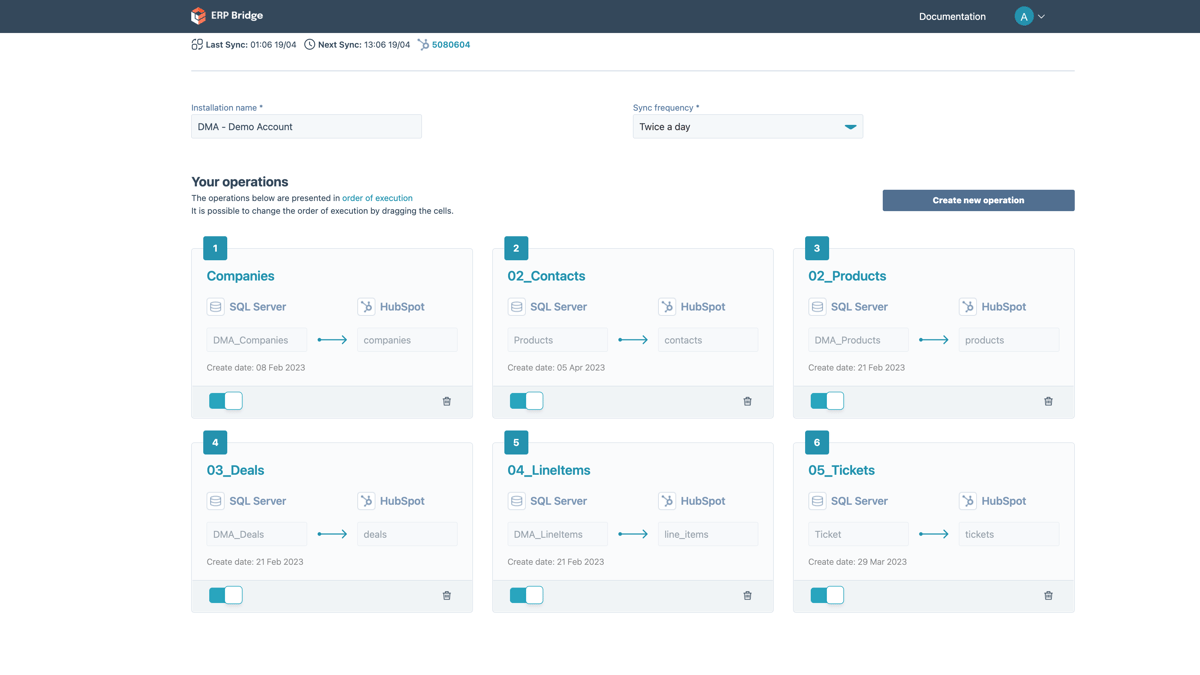Expand the account menu chevron beside avatar

1042,17
